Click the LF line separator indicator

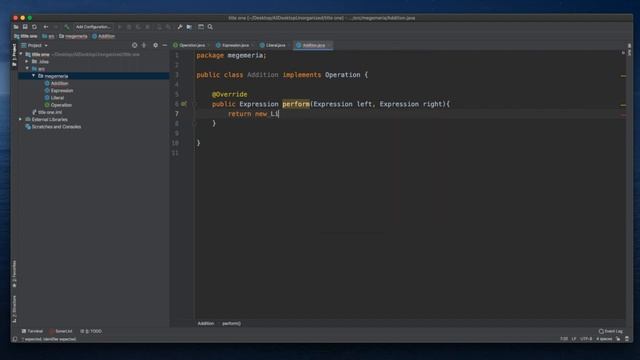[574, 339]
